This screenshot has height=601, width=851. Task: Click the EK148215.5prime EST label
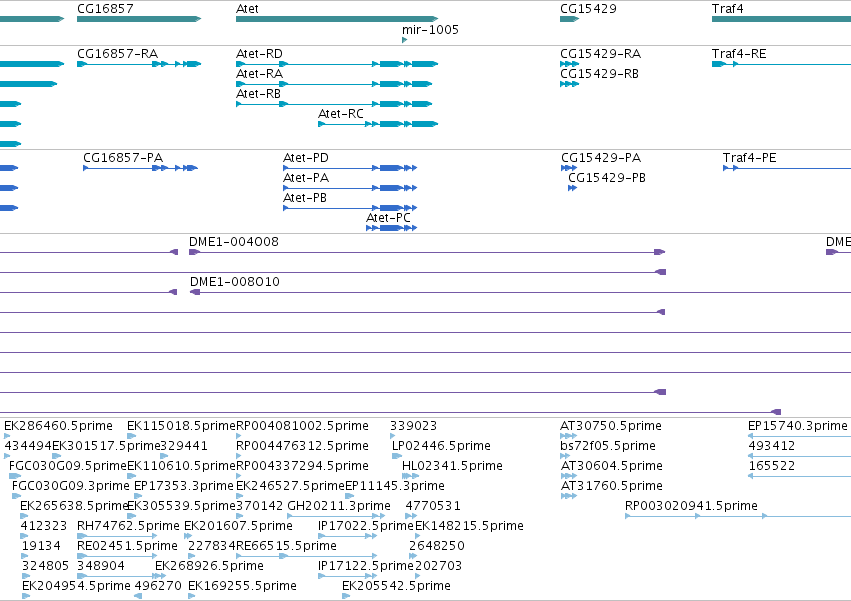[469, 526]
